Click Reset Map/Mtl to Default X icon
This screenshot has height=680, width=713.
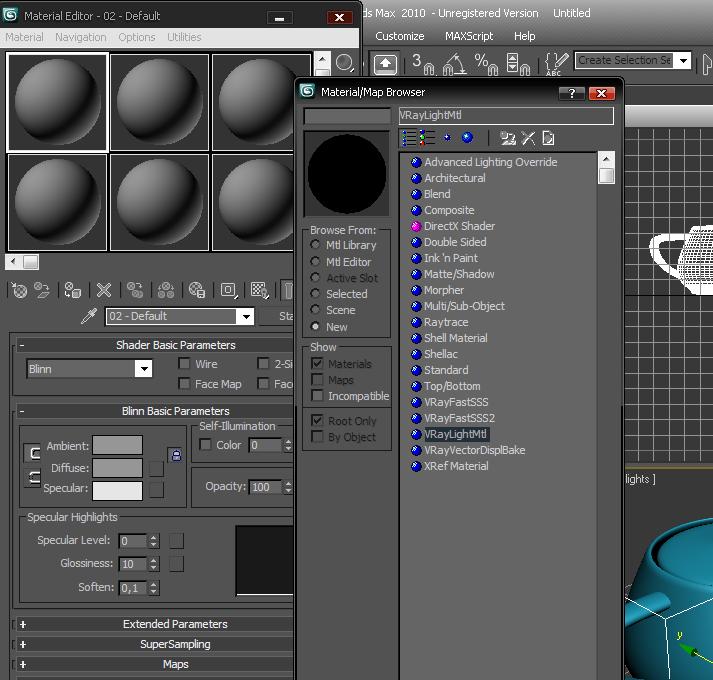tap(104, 290)
